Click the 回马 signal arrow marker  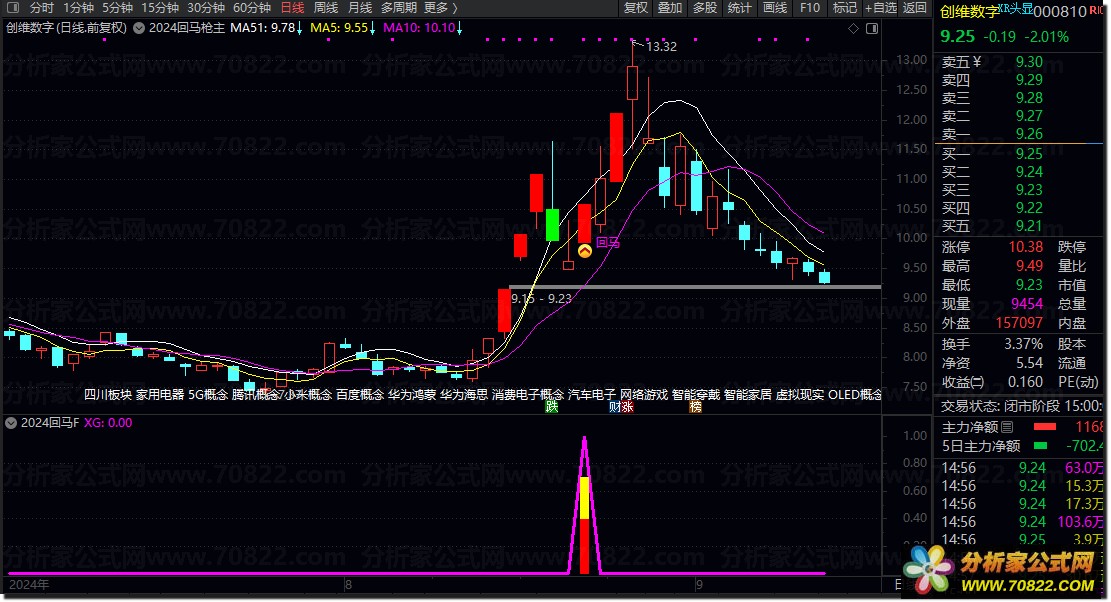[x=585, y=251]
